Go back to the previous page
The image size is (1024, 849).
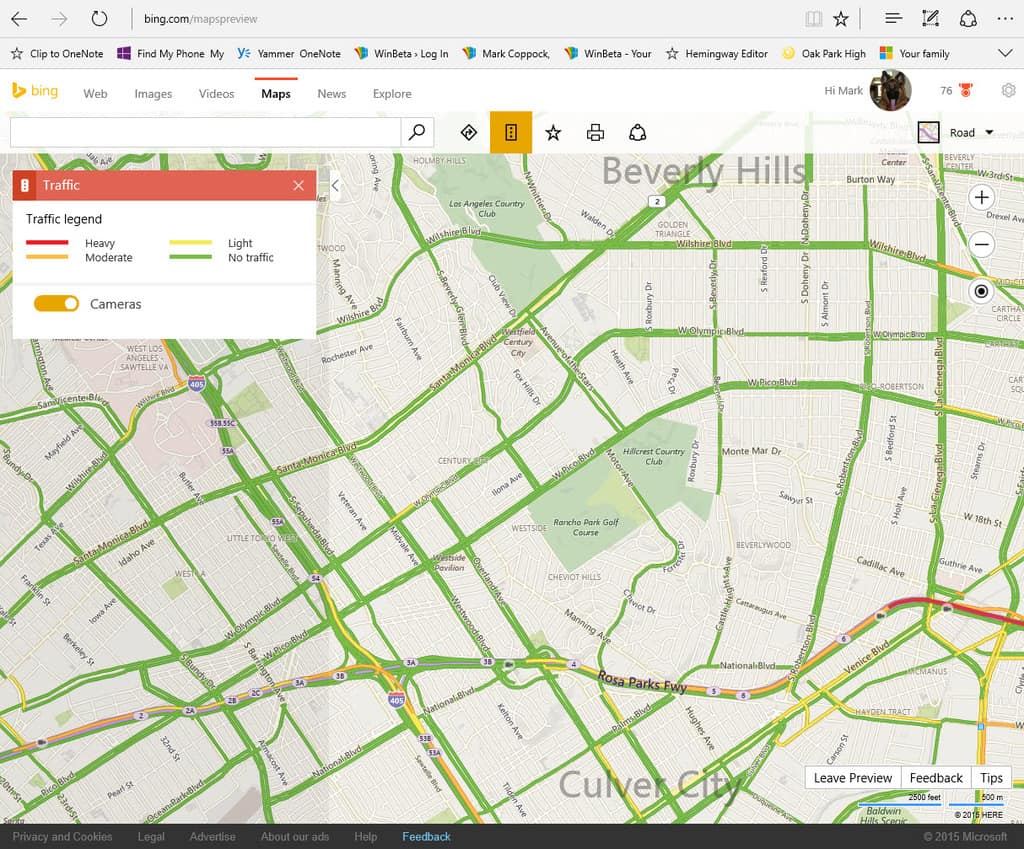pos(19,19)
